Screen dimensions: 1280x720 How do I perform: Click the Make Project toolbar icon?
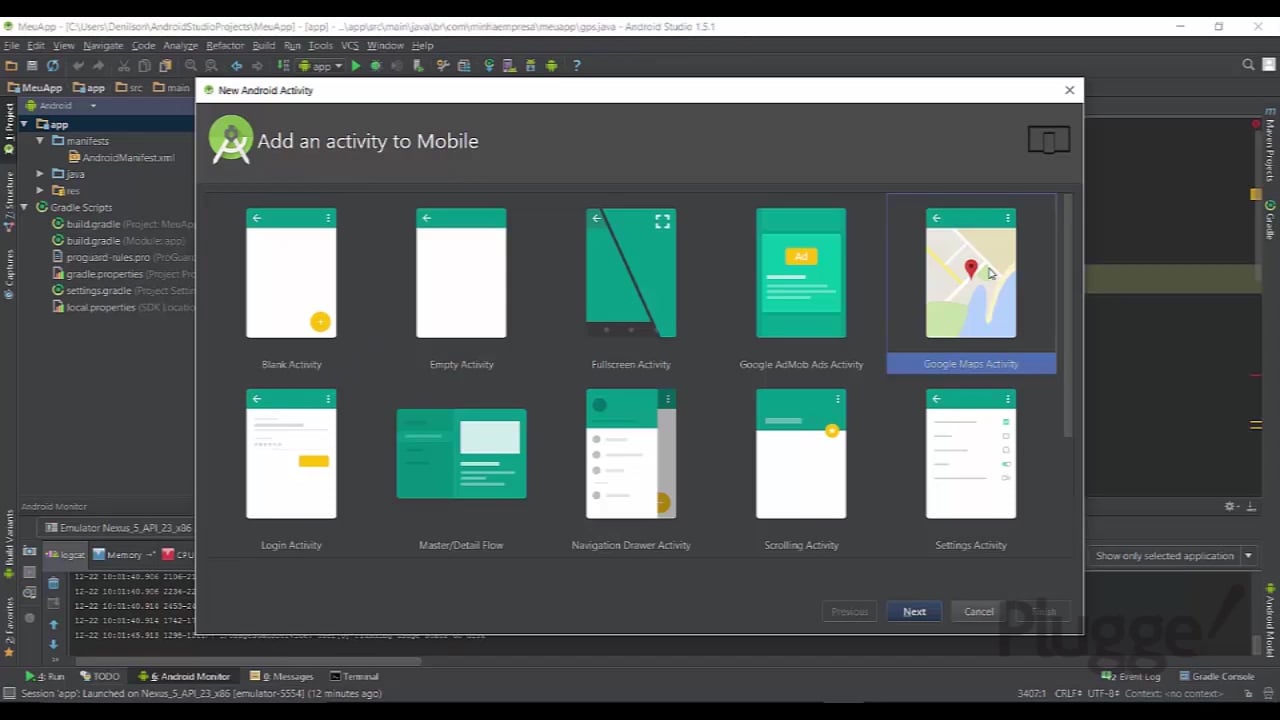(283, 66)
